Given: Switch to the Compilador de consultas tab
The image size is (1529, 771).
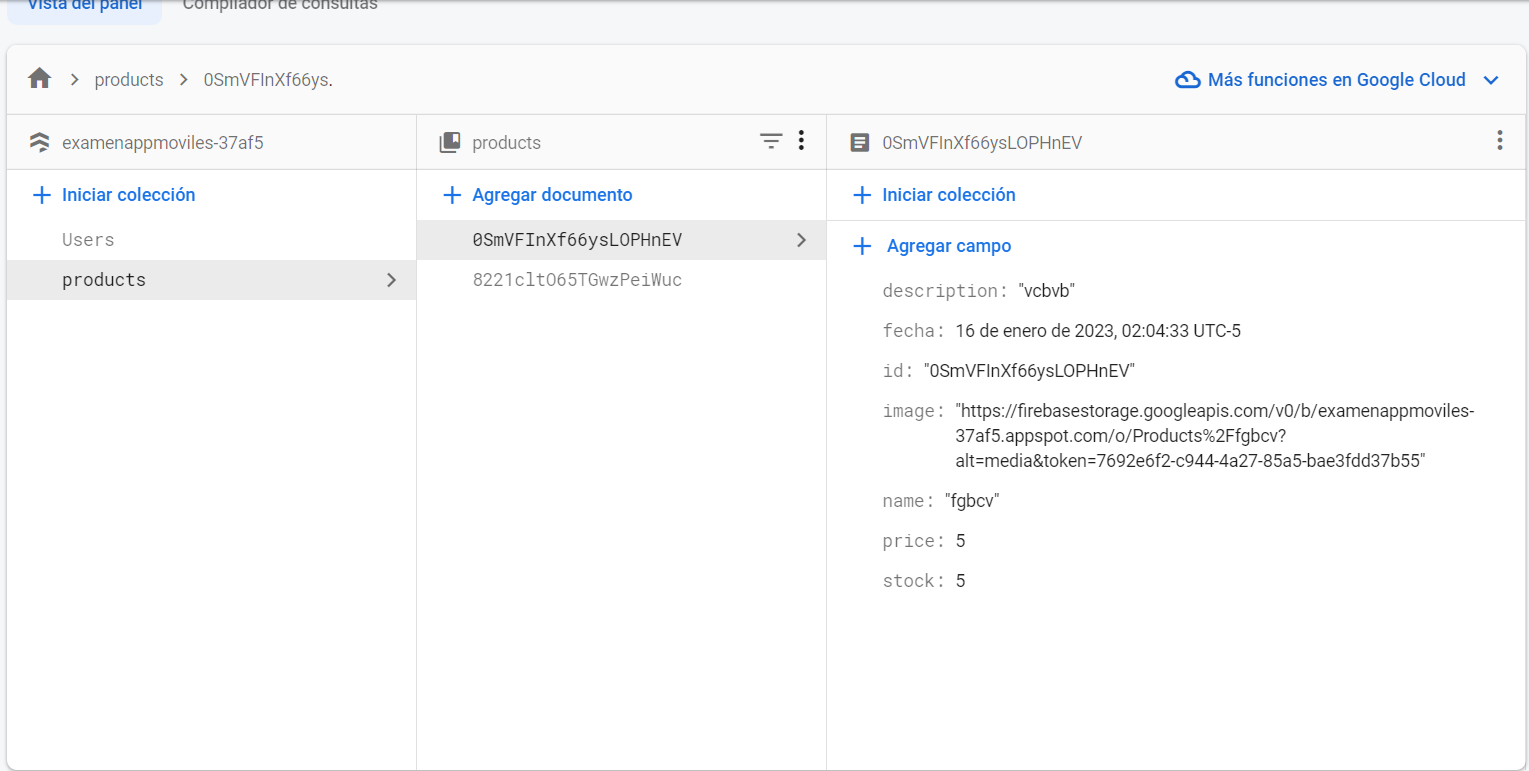Looking at the screenshot, I should pyautogui.click(x=279, y=5).
